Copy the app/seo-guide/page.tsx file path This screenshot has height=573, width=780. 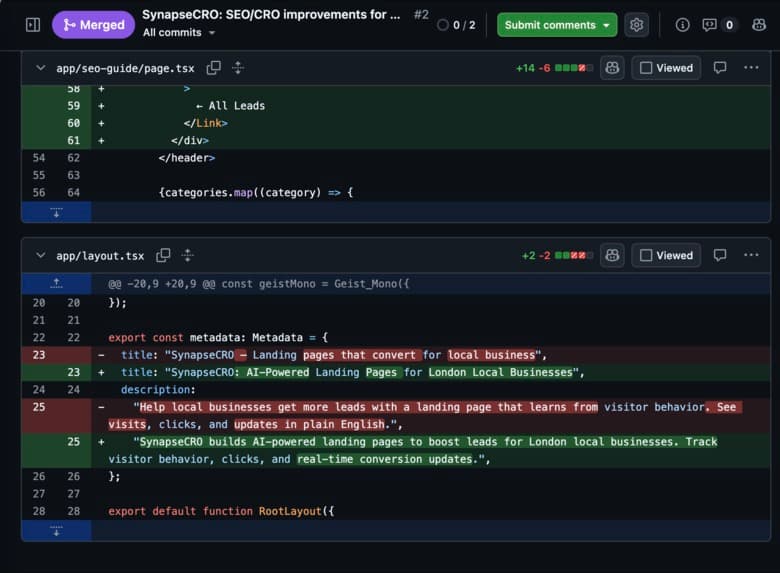tap(213, 68)
